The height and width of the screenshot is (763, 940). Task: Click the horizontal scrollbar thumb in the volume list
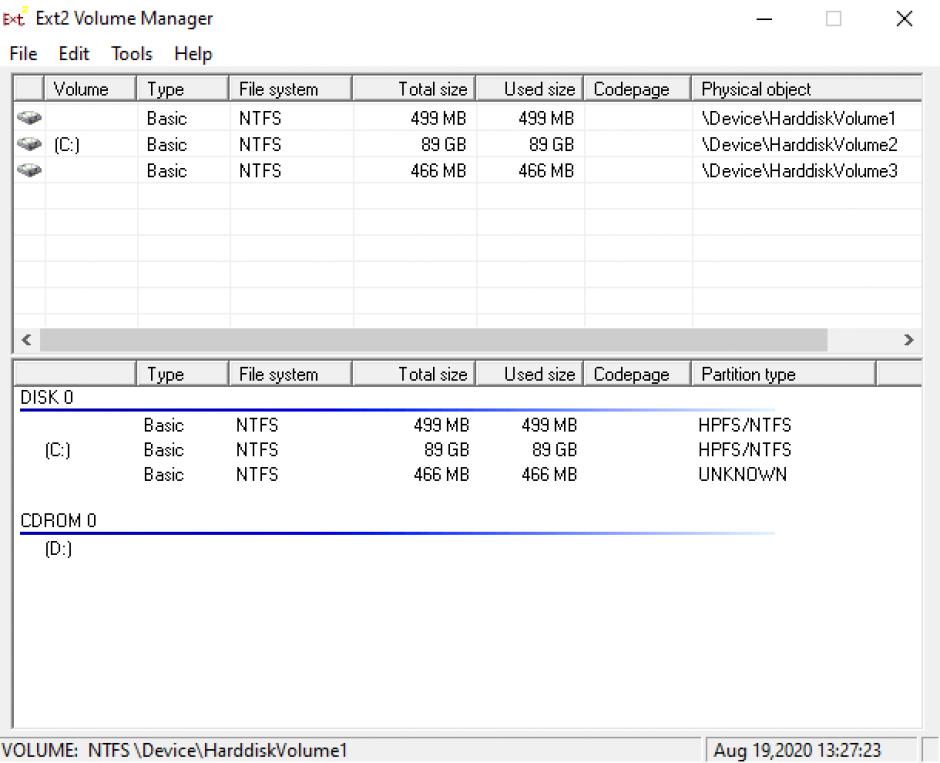(x=434, y=340)
